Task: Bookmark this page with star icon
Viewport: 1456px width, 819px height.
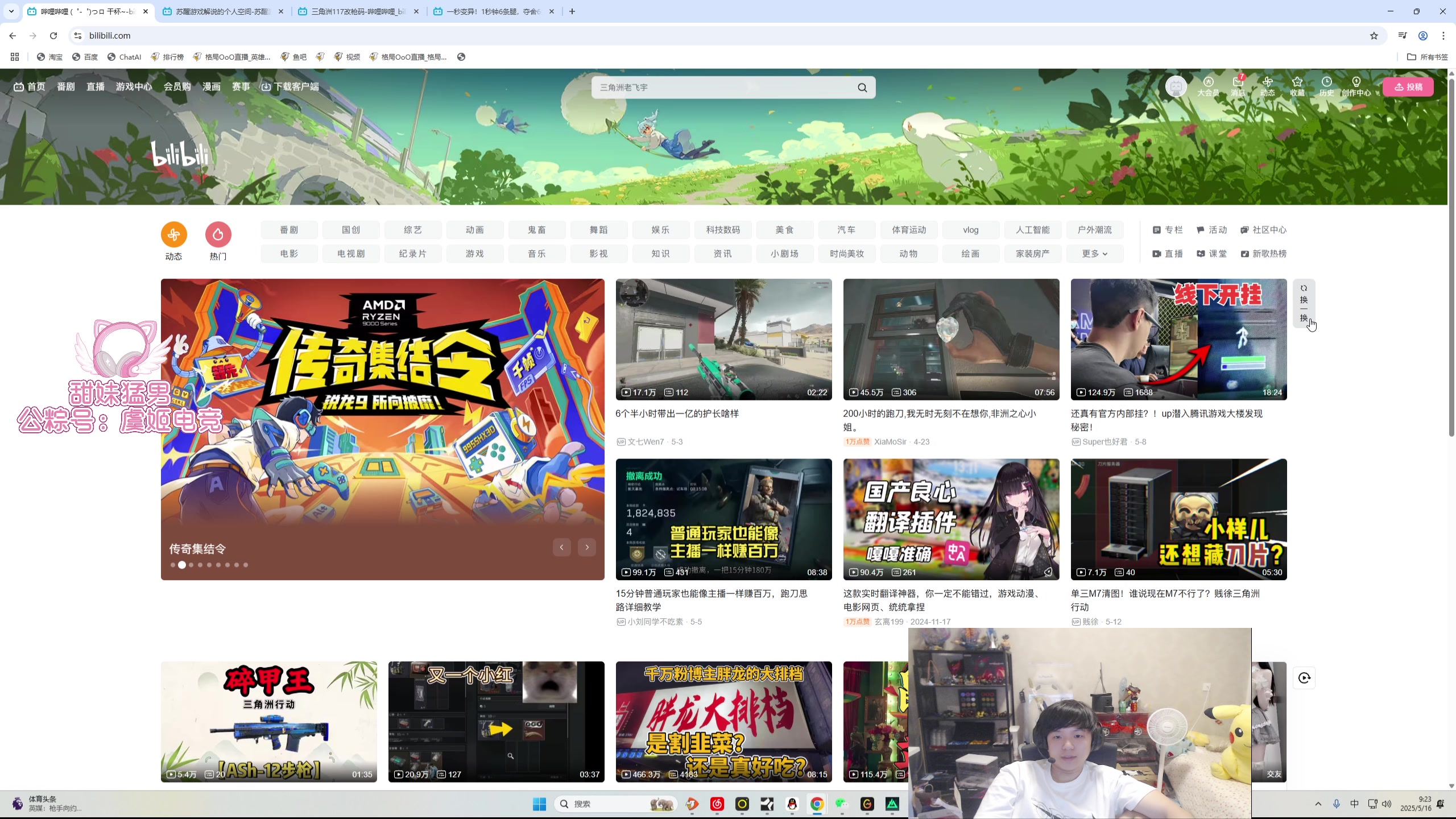Action: pyautogui.click(x=1374, y=36)
